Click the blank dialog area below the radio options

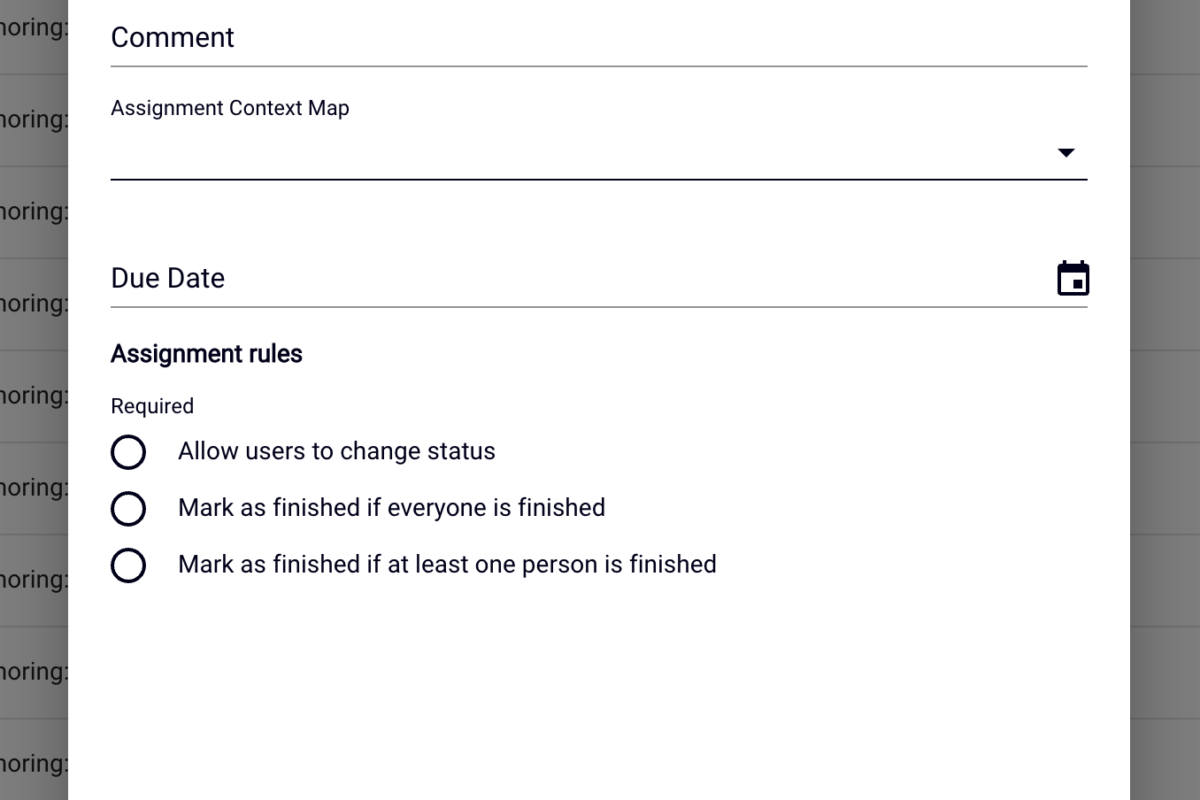click(x=599, y=690)
